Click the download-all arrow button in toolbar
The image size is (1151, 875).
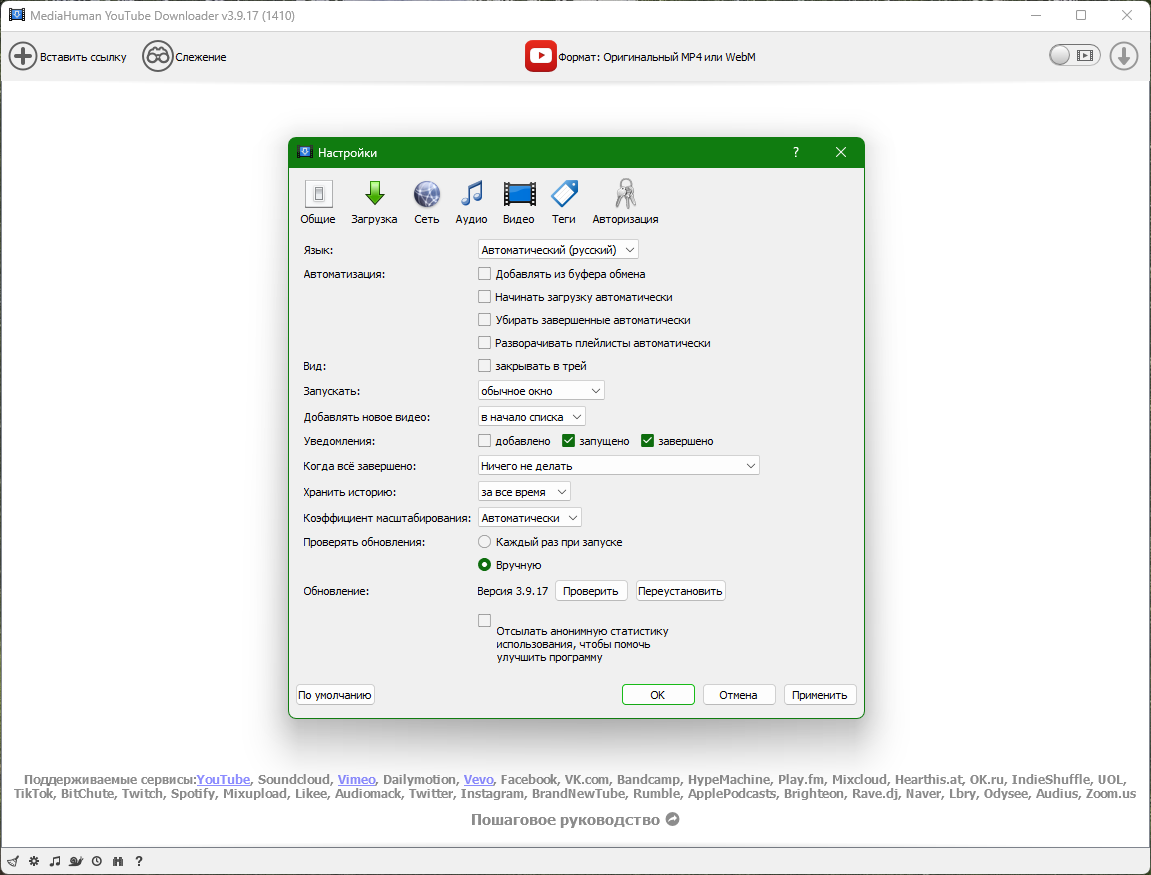coord(1124,56)
